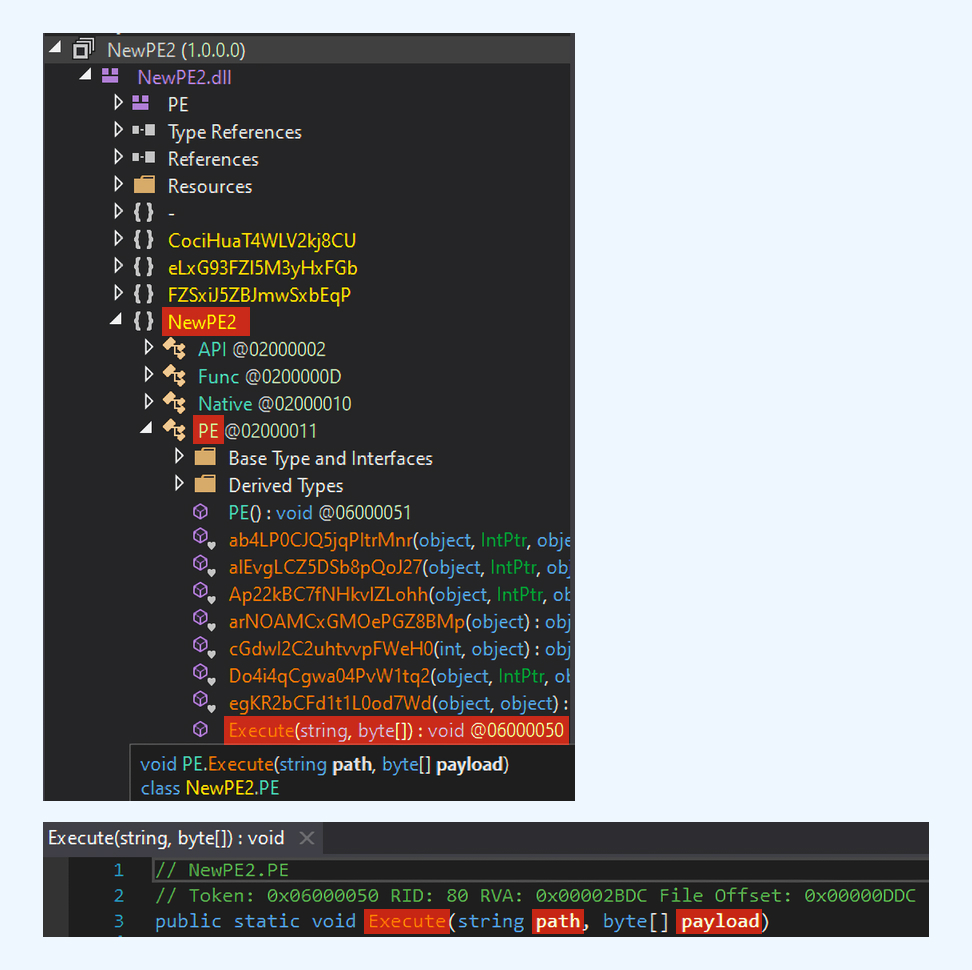Expand the References node
972x970 pixels.
118,157
